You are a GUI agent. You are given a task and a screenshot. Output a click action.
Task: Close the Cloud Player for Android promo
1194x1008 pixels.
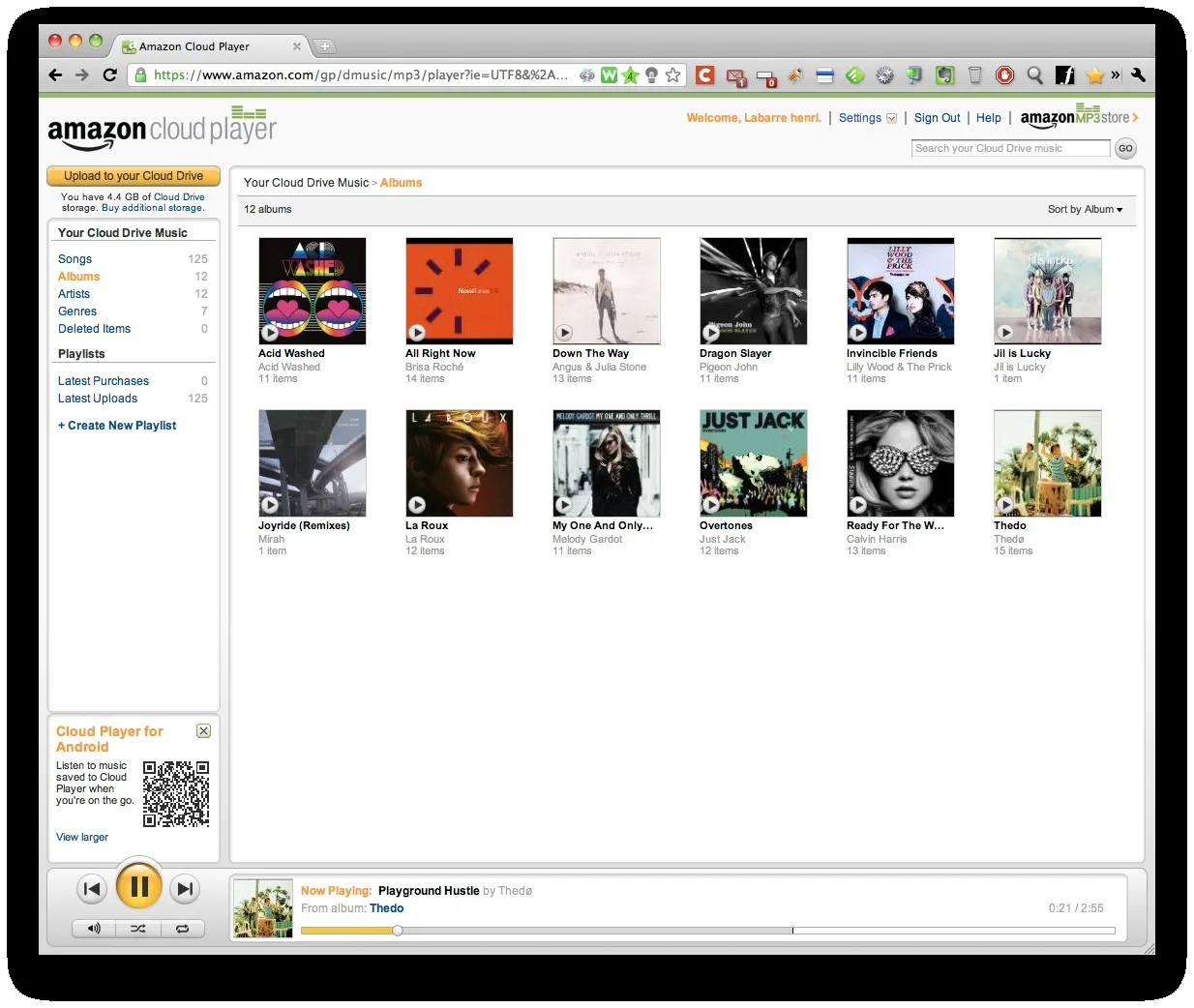coord(203,731)
